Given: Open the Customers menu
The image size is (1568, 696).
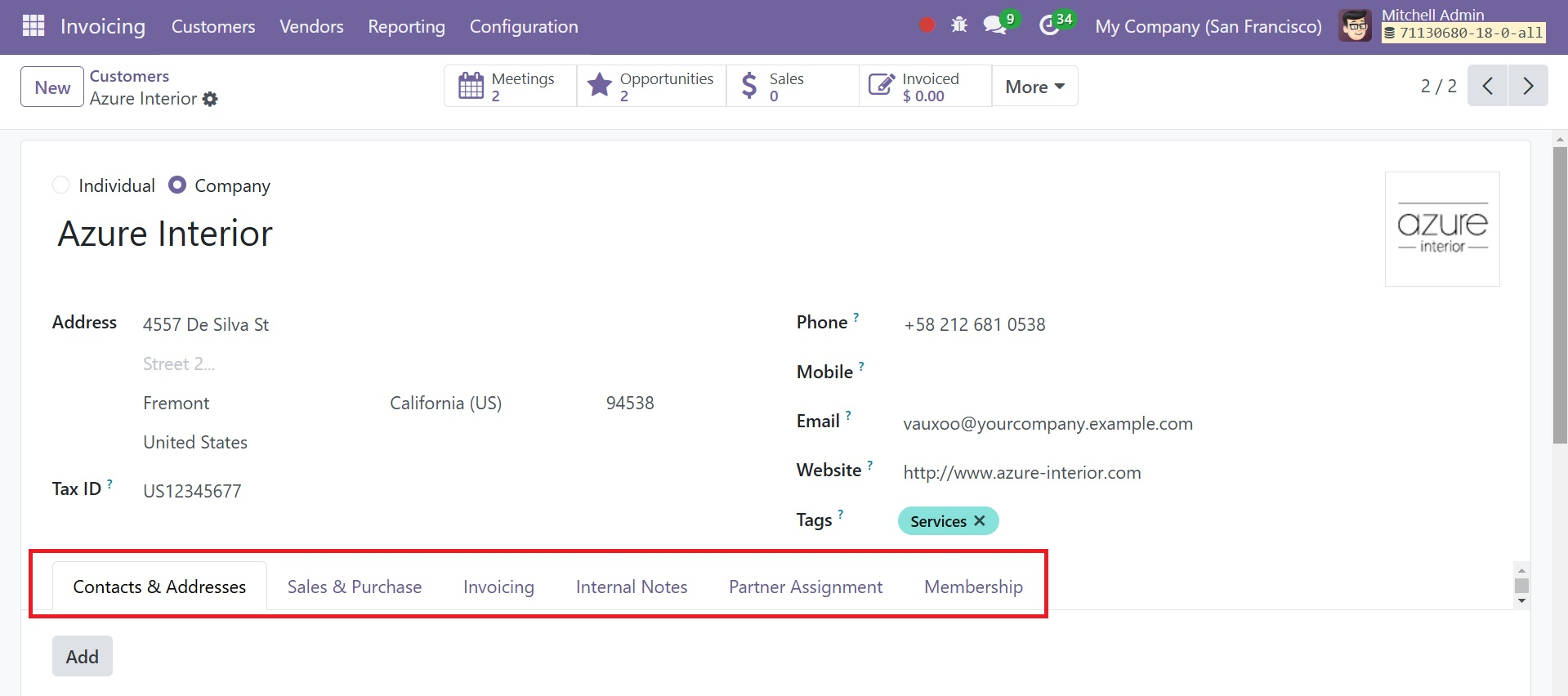Looking at the screenshot, I should click(x=213, y=26).
